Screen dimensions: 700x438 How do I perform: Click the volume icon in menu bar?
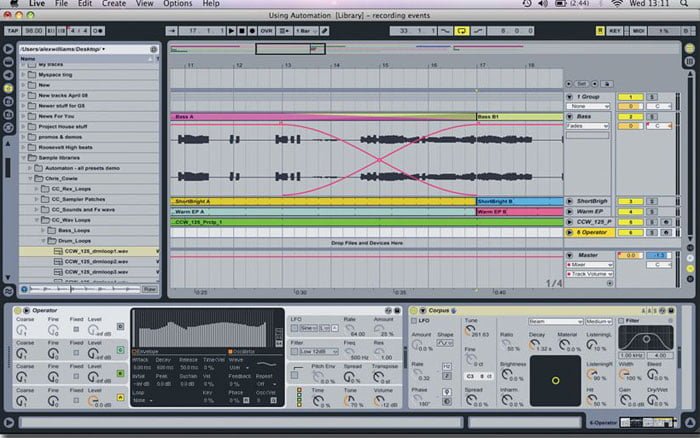coord(543,4)
